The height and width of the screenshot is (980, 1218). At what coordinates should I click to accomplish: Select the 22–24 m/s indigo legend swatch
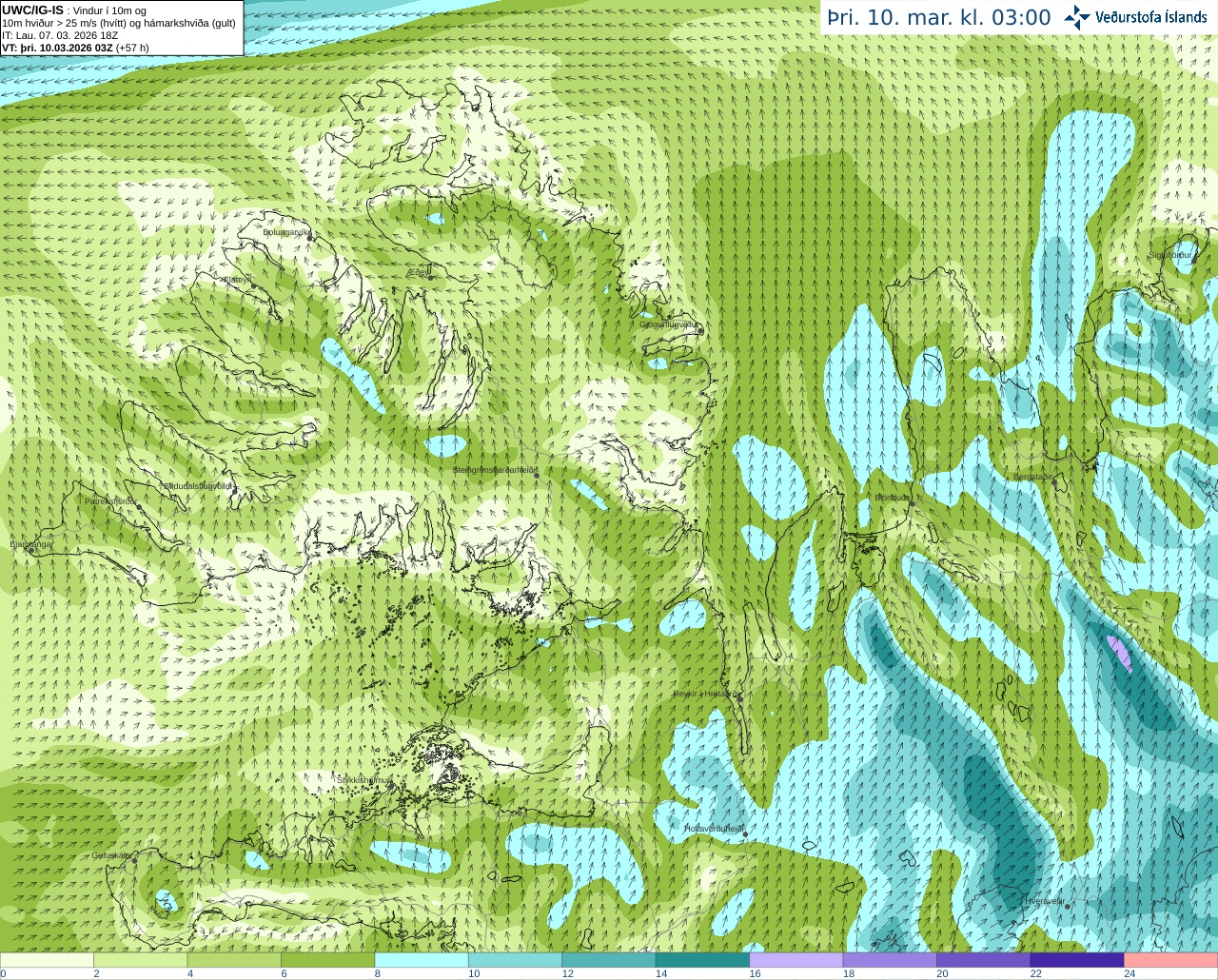(x=1077, y=960)
